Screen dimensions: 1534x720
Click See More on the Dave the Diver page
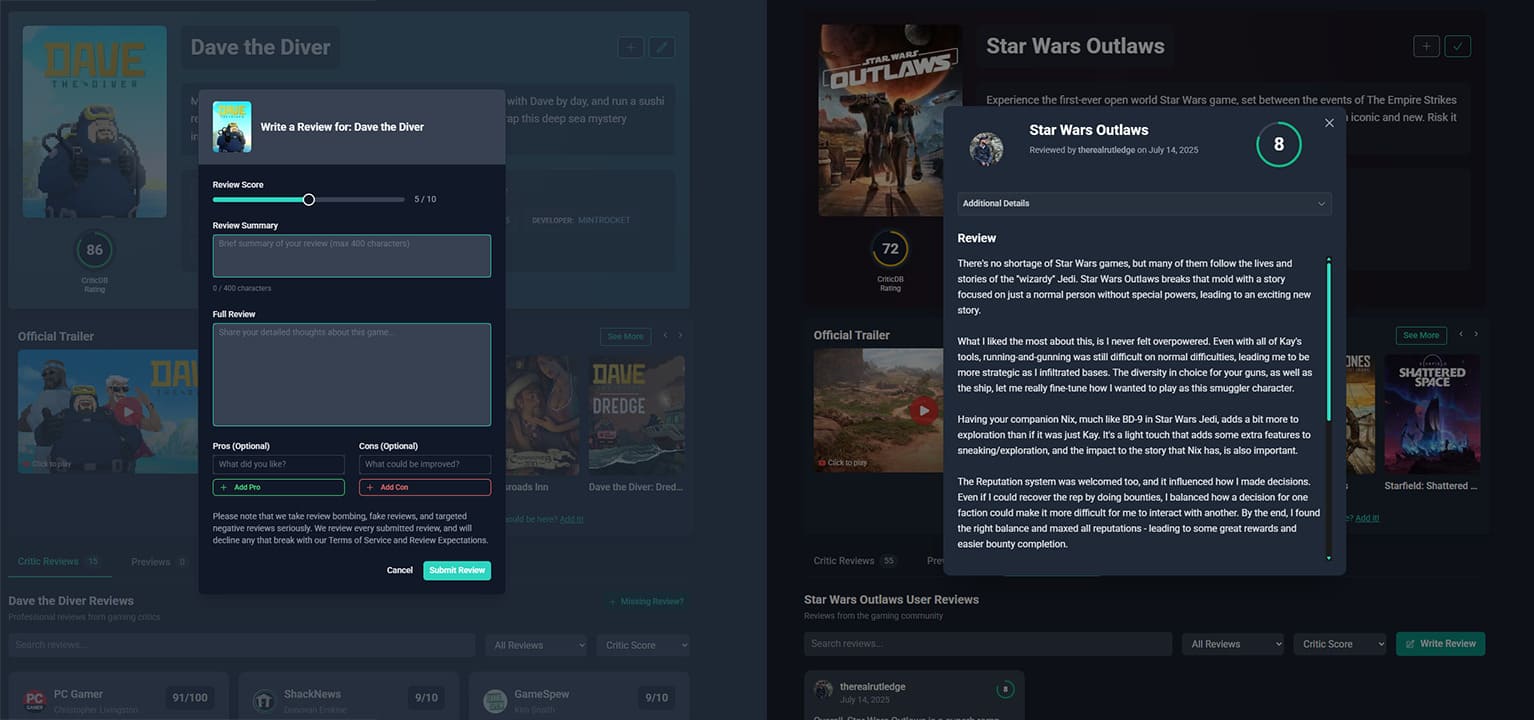626,337
